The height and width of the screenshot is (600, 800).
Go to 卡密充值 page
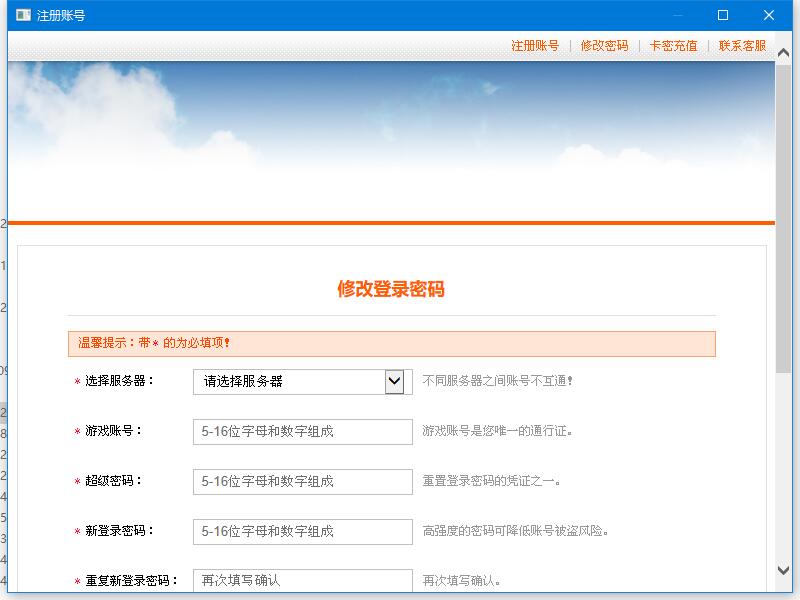pos(673,46)
